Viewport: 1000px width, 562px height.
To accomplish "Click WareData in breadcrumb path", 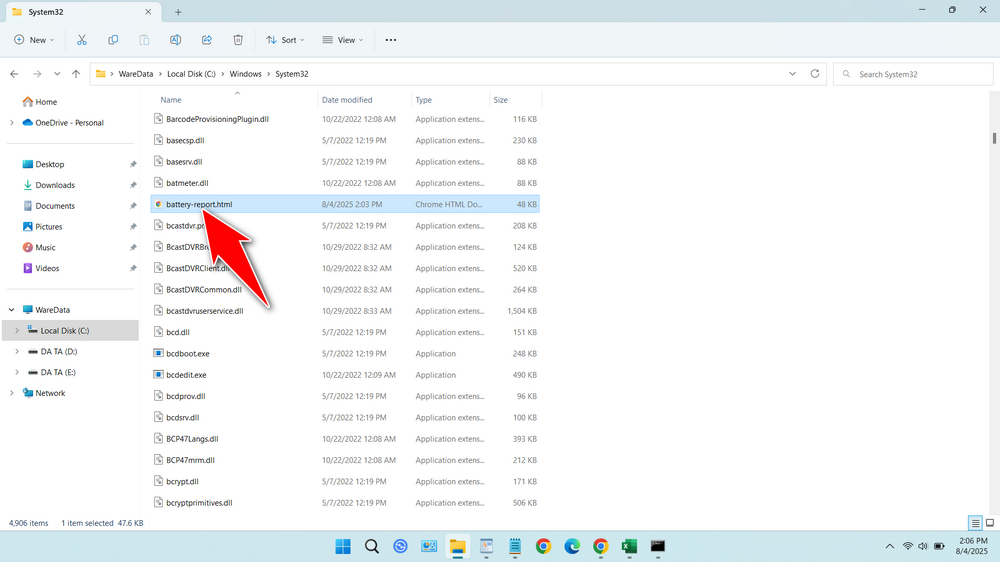I will (x=136, y=74).
